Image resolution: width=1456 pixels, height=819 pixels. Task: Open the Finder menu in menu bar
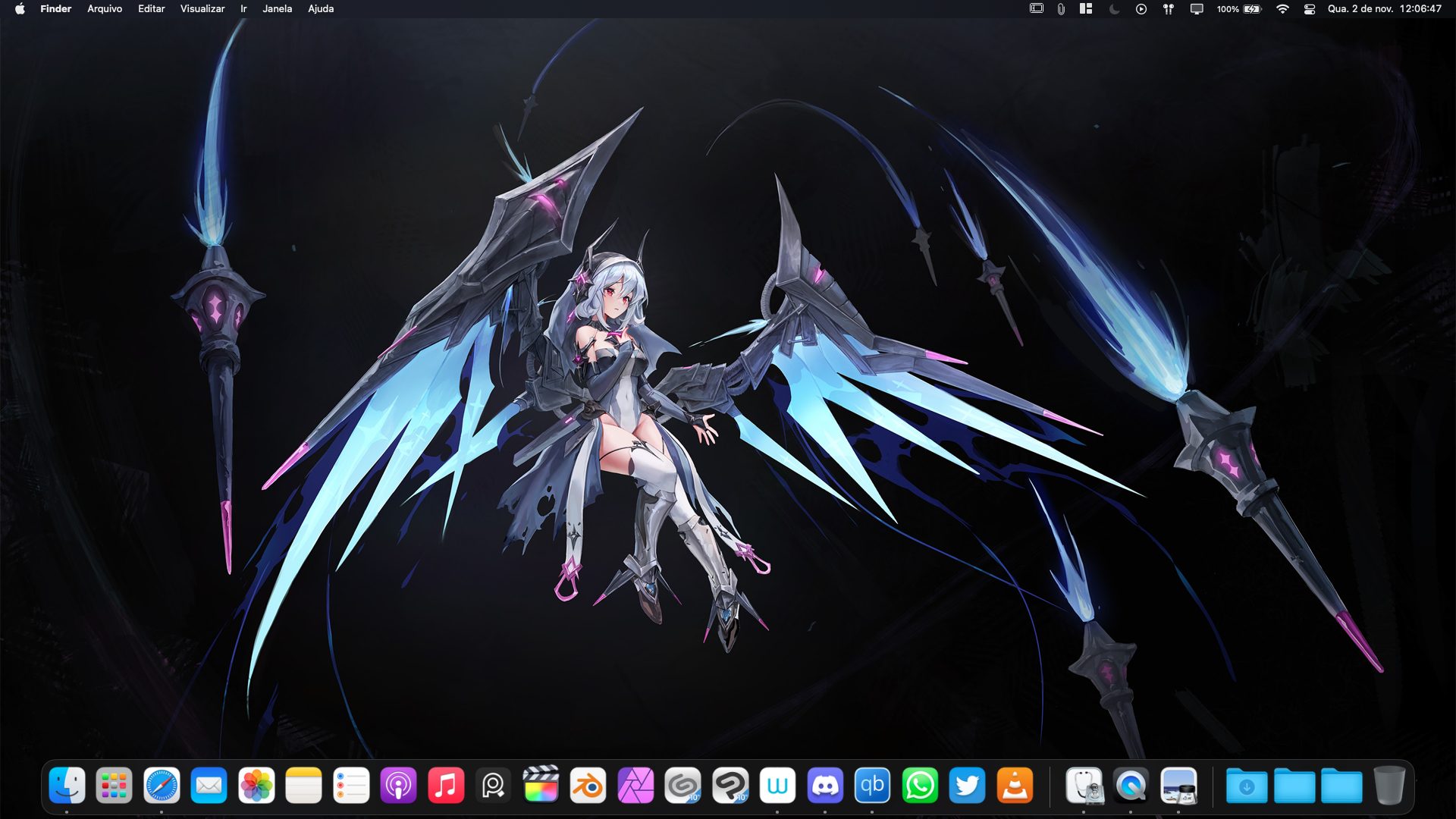pyautogui.click(x=56, y=9)
